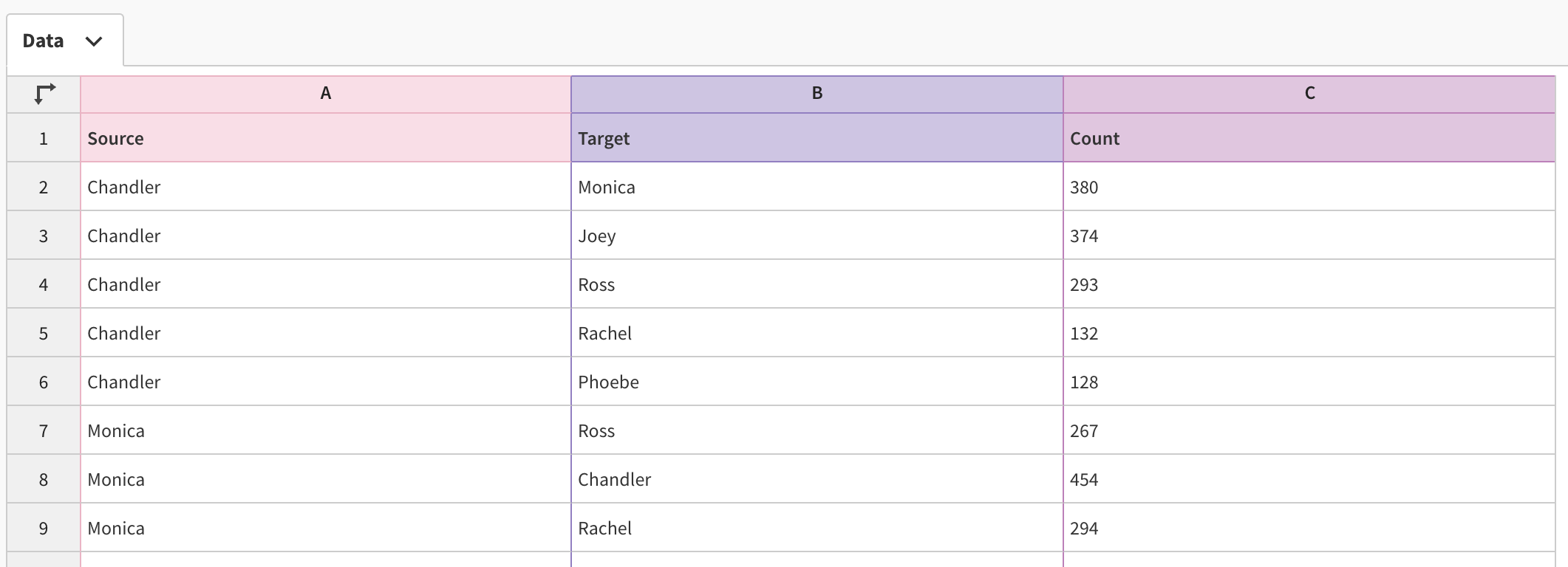This screenshot has height=567, width=1568.
Task: Click the transpose arrows icon in table corner
Action: 44,94
